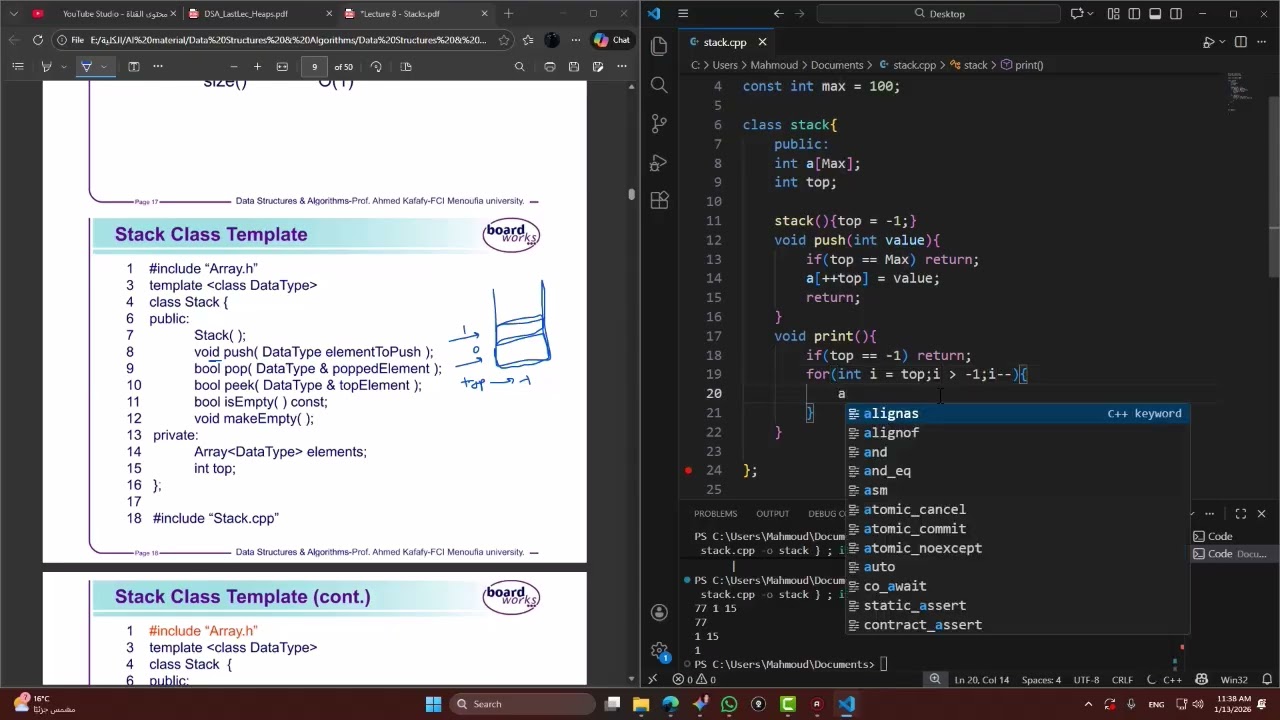Open the Run and Debug view
Viewport: 1280px width, 720px height.
pos(659,163)
